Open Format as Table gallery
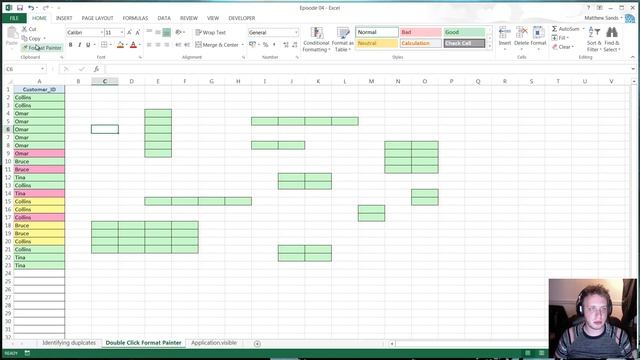The height and width of the screenshot is (360, 640). tap(342, 39)
